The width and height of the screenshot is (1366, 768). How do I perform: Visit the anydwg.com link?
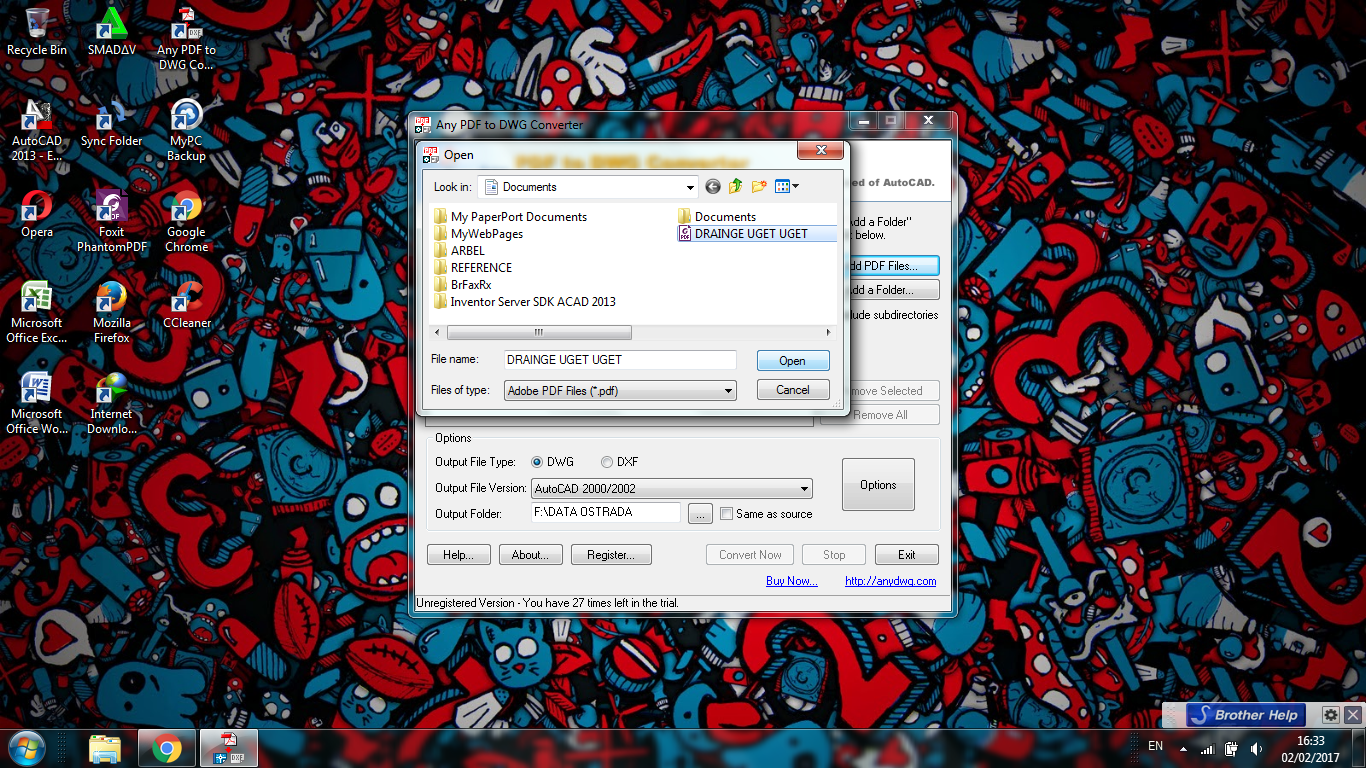[890, 580]
